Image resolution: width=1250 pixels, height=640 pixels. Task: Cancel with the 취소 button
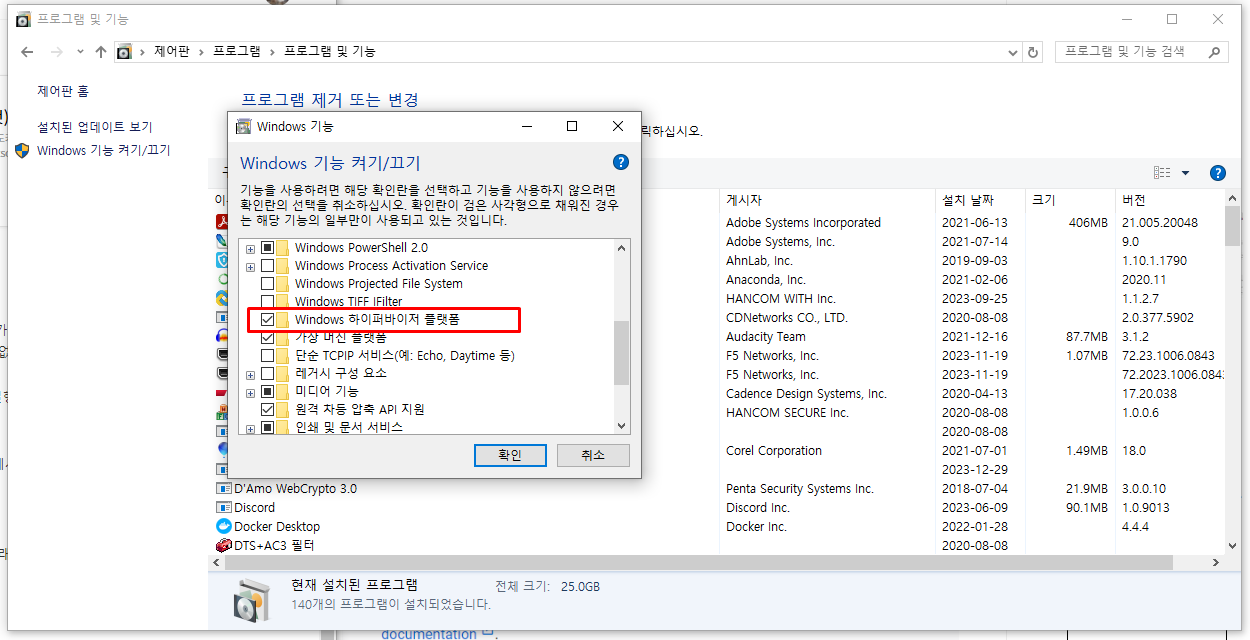[593, 455]
